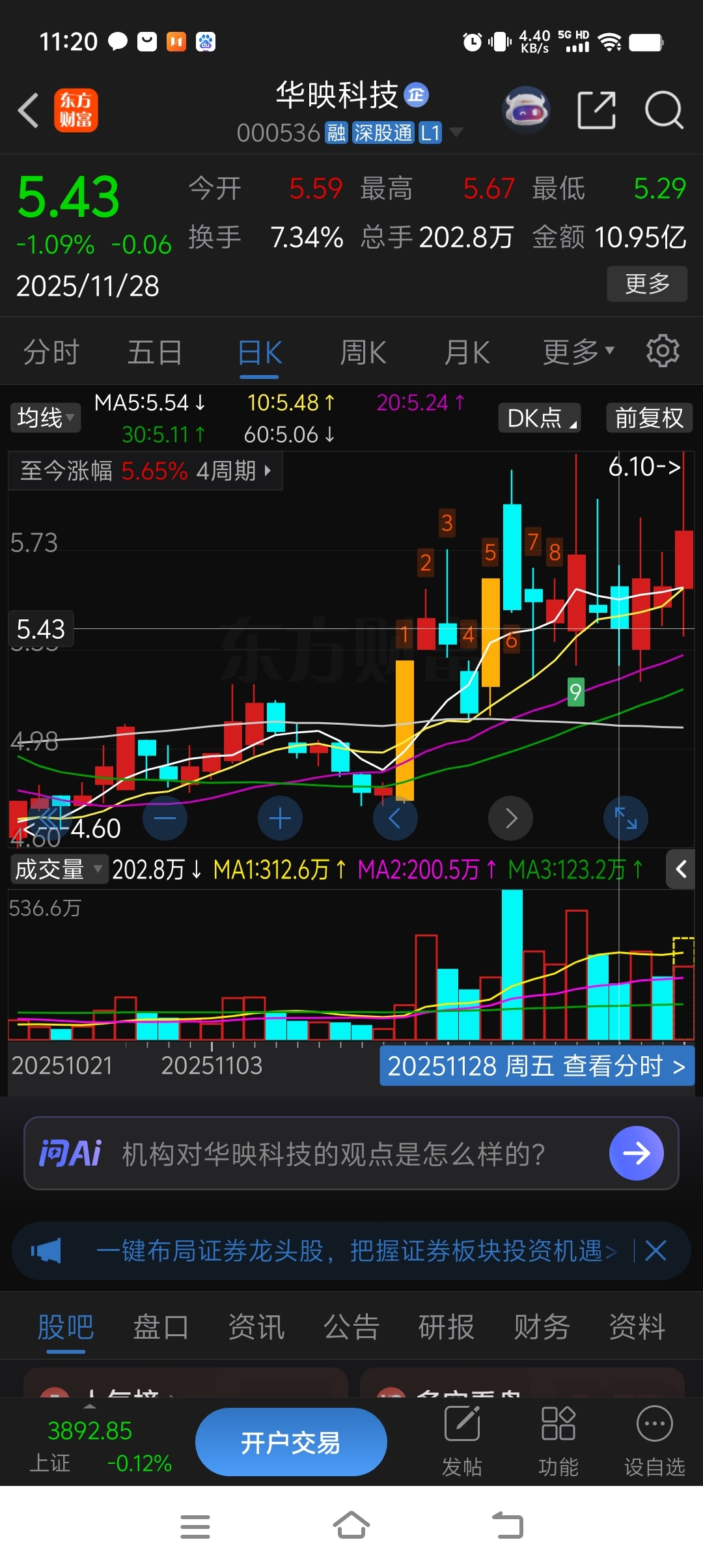The image size is (703, 1568).
Task: Open the securities promo banner link
Action: coord(355,1251)
